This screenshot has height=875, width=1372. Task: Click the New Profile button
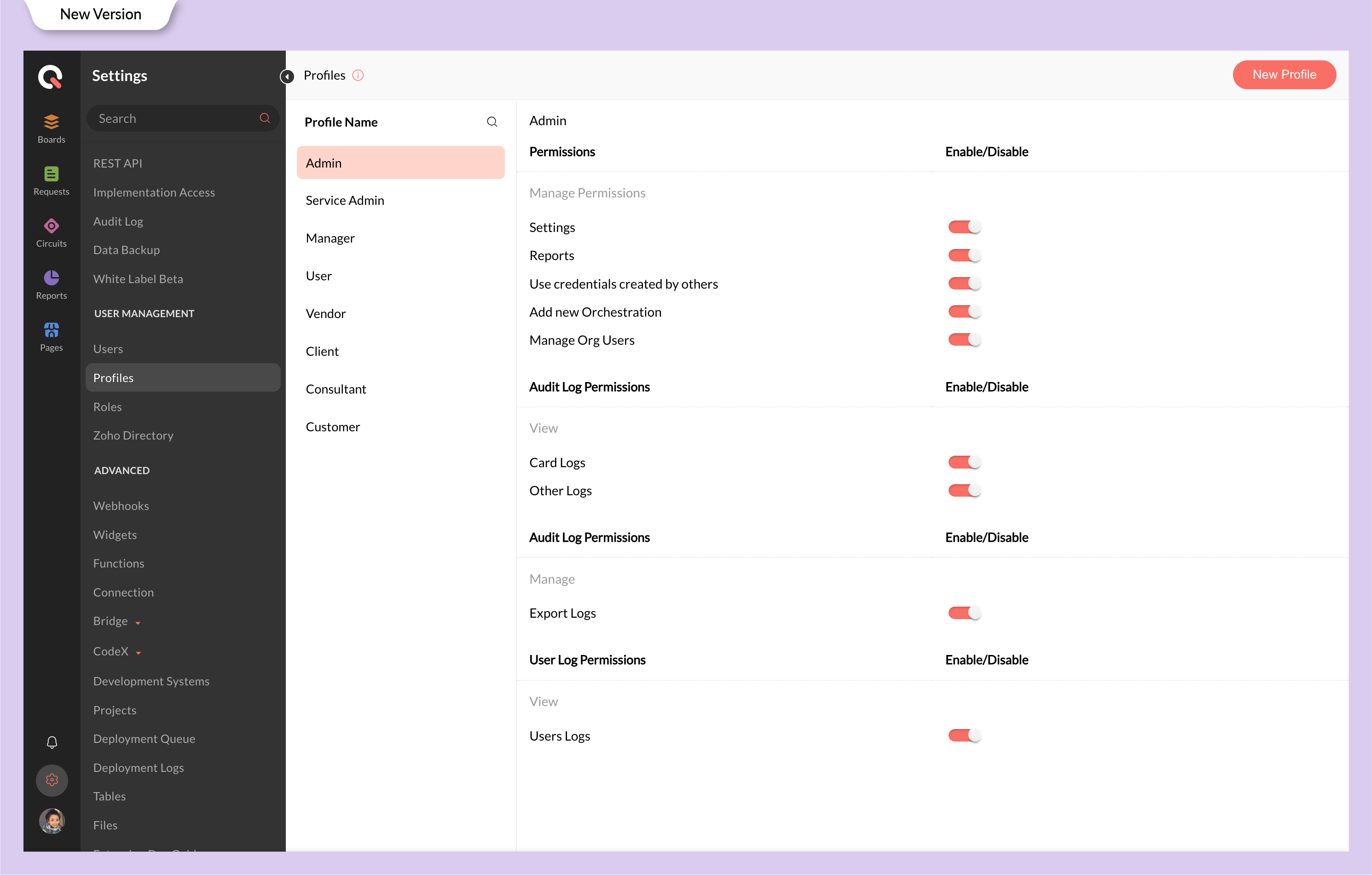[x=1284, y=75]
